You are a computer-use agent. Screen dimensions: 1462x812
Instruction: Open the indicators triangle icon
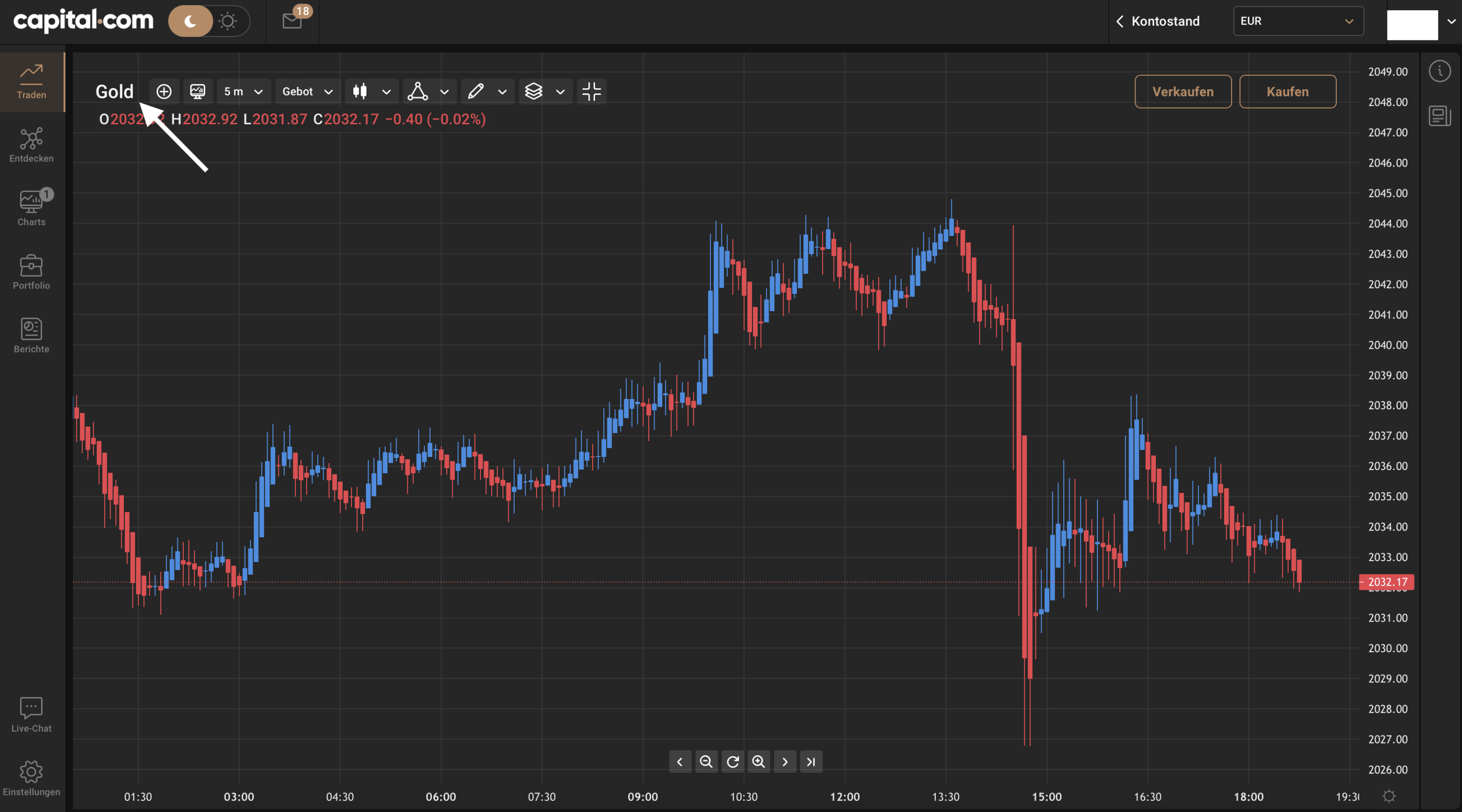point(418,92)
